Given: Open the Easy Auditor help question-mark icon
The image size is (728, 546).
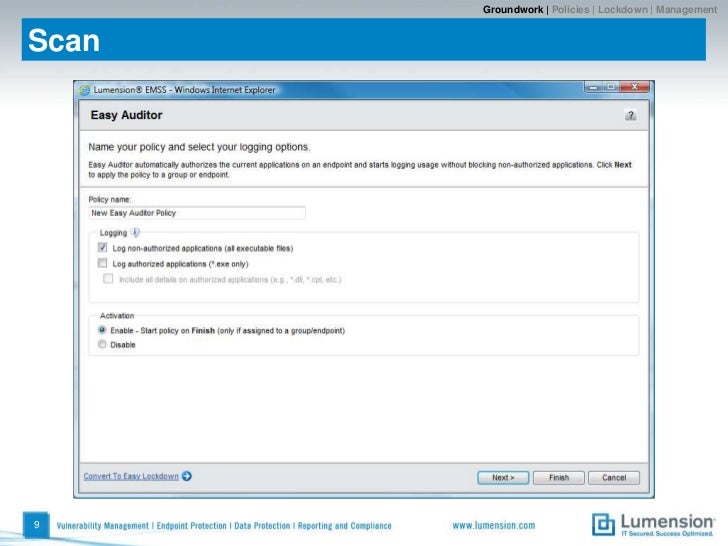Looking at the screenshot, I should [630, 115].
